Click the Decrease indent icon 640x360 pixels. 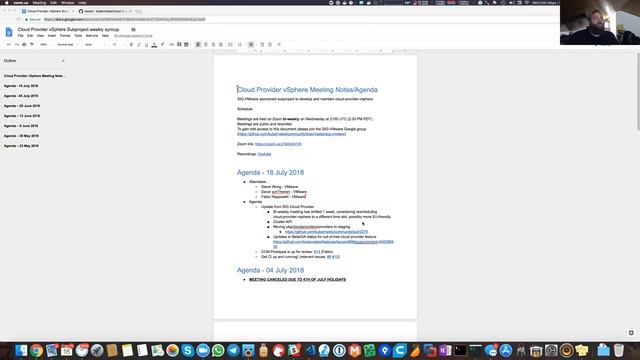tap(262, 44)
